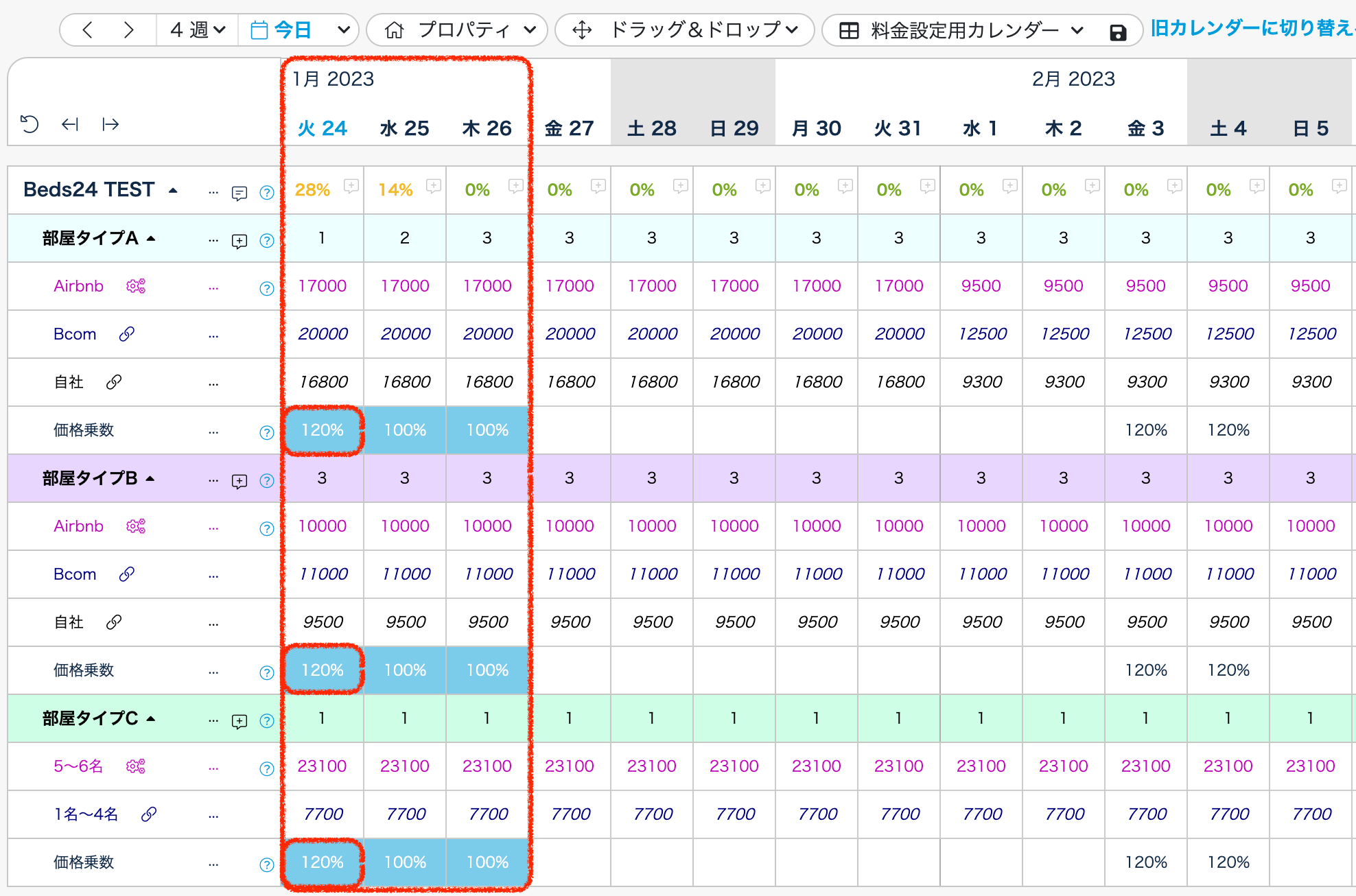
Task: Click the comment icon next to Beds24 TEST
Action: coord(239,193)
